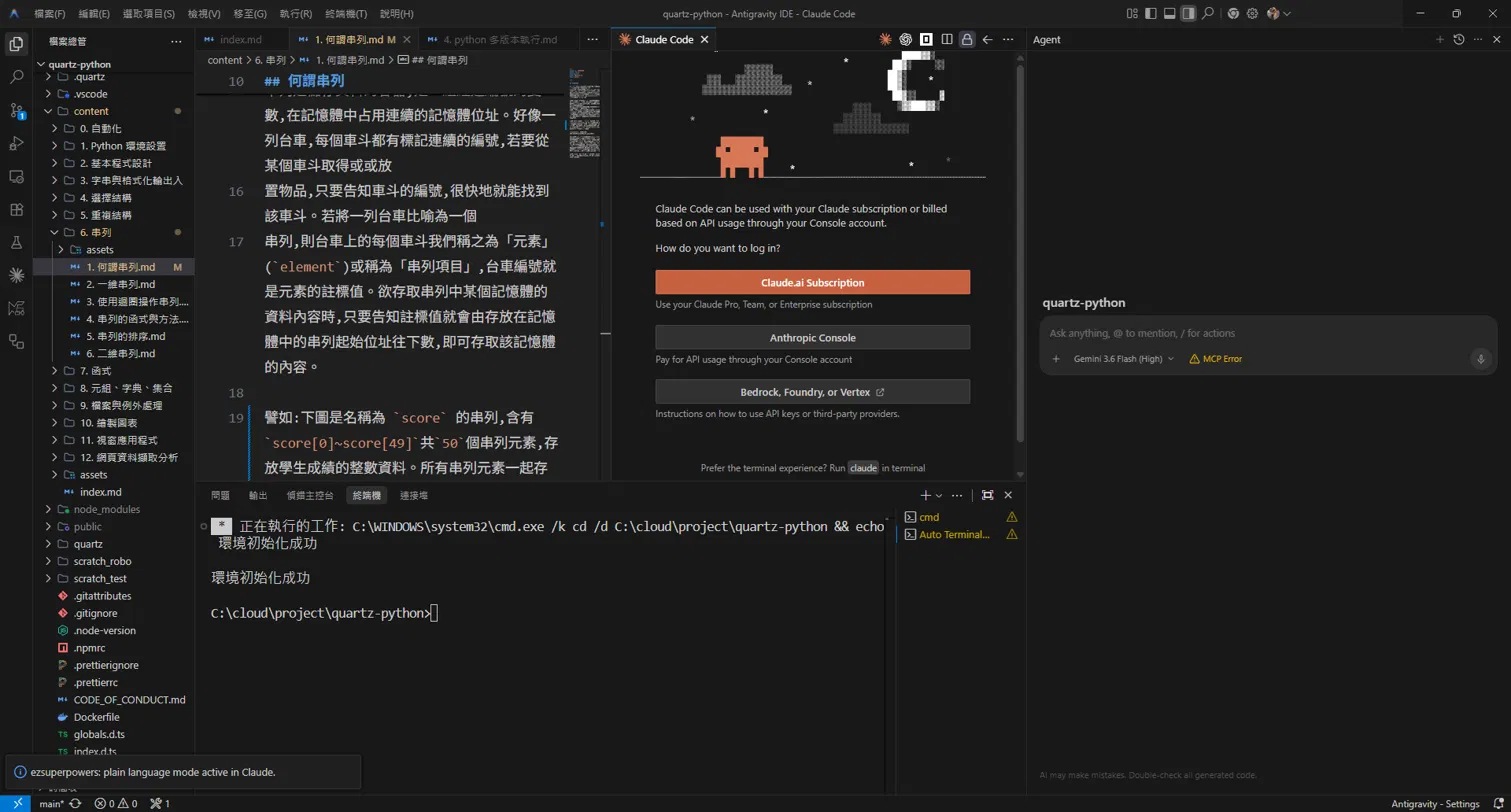Open the Testing flask icon view

(16, 242)
